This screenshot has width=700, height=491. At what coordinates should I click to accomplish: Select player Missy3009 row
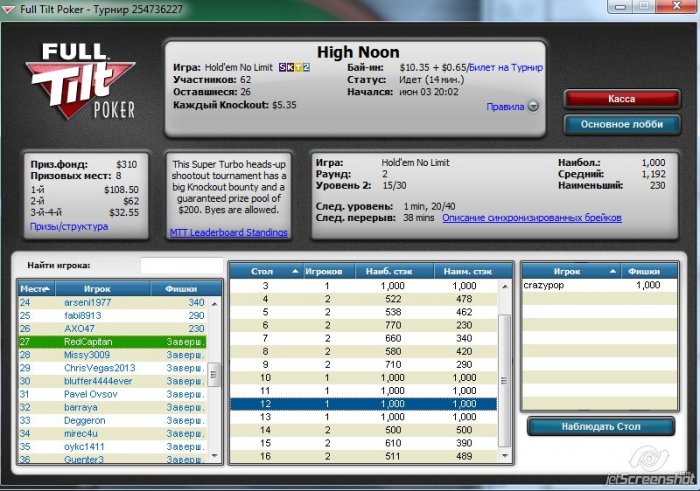coord(112,355)
